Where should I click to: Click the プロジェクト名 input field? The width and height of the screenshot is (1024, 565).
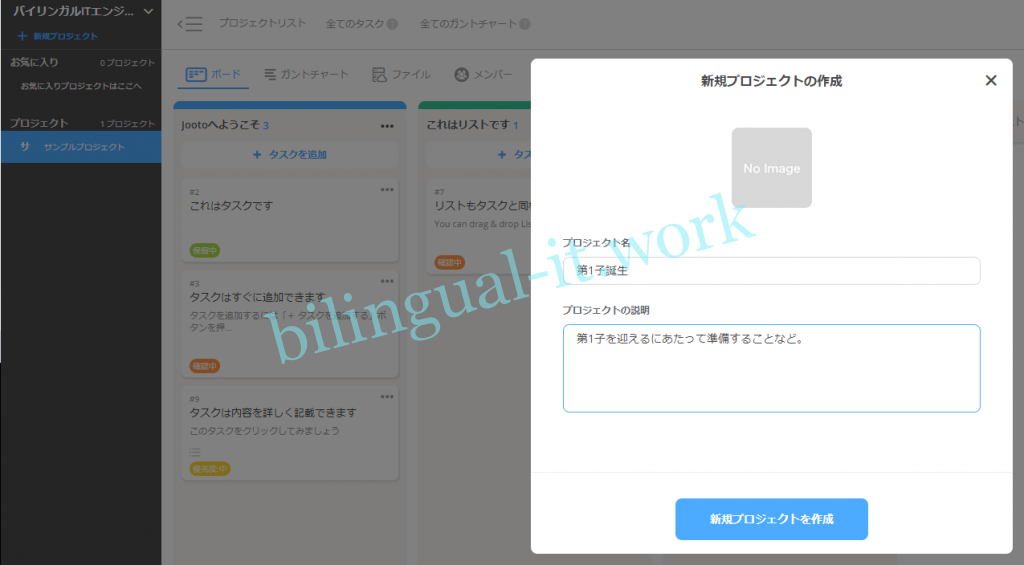tap(771, 271)
